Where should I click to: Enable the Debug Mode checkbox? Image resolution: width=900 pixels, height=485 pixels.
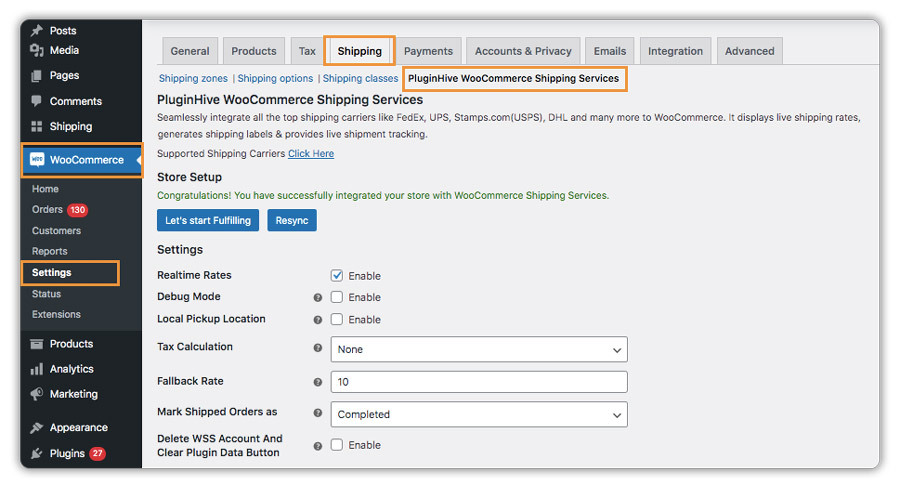tap(337, 297)
